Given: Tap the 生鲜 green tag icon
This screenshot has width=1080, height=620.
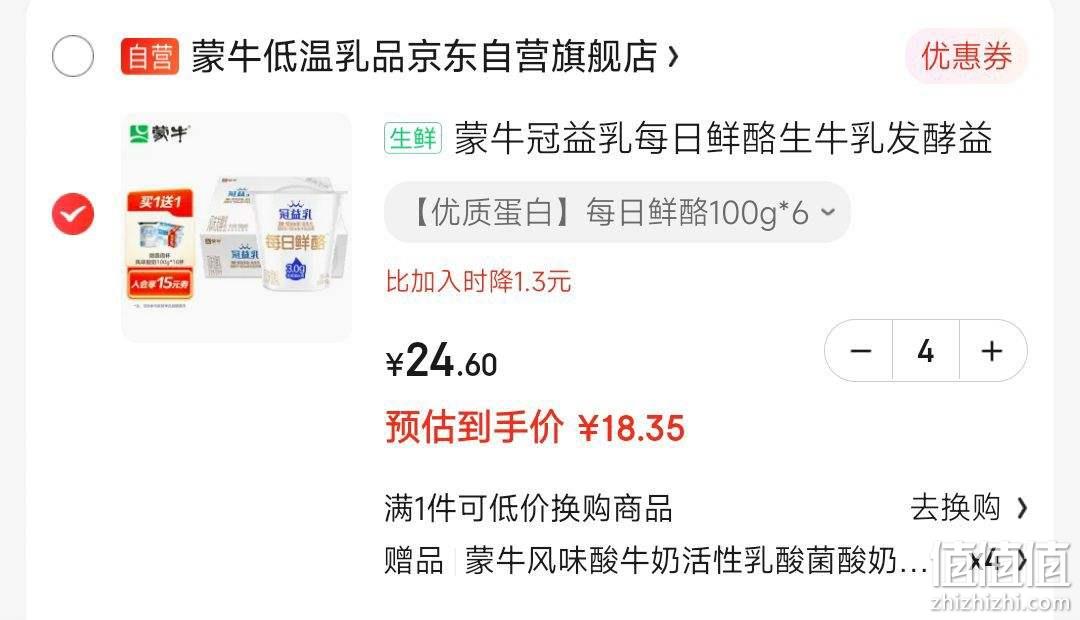Looking at the screenshot, I should click(x=413, y=138).
